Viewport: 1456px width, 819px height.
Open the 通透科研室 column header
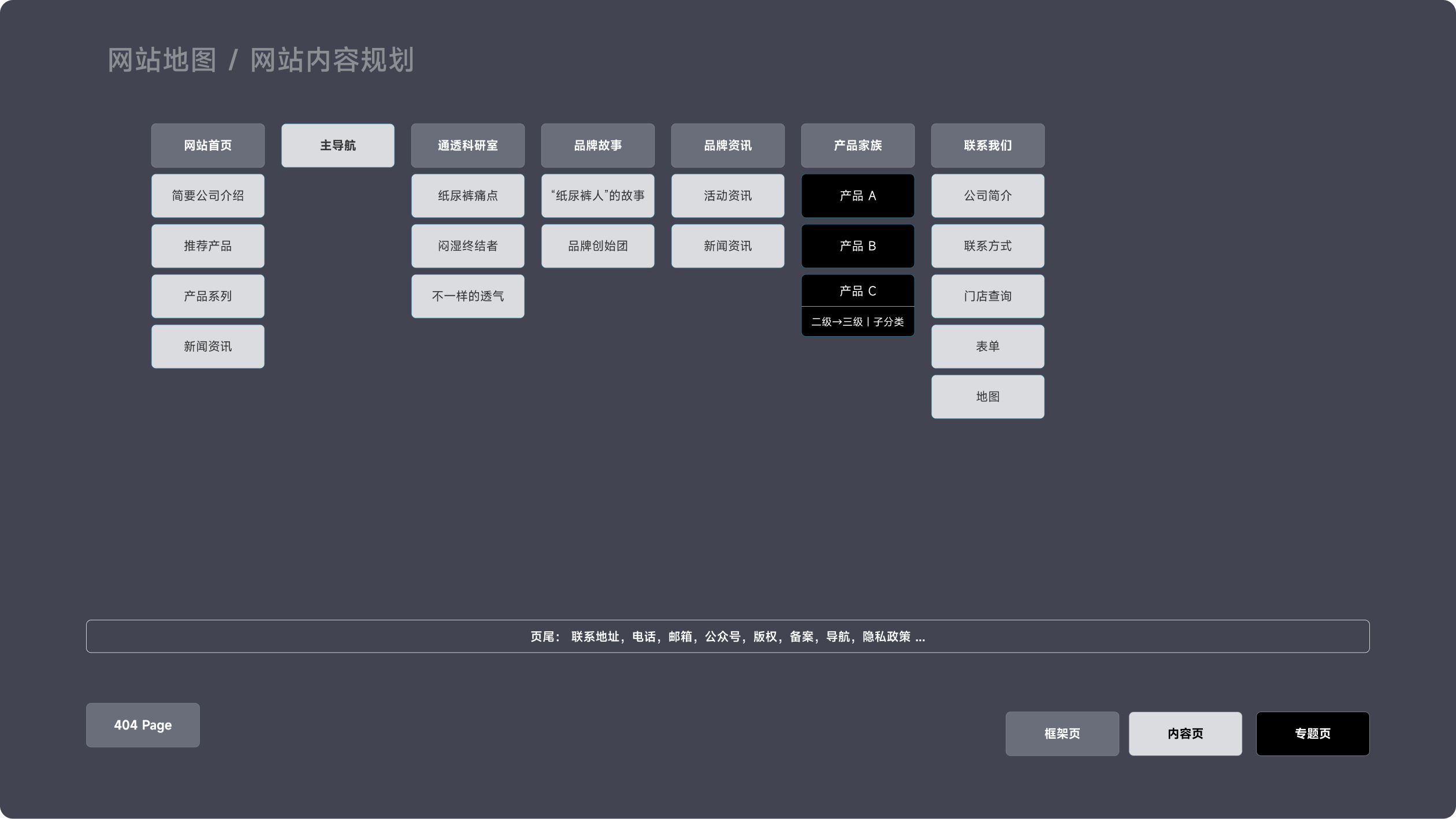tap(467, 146)
